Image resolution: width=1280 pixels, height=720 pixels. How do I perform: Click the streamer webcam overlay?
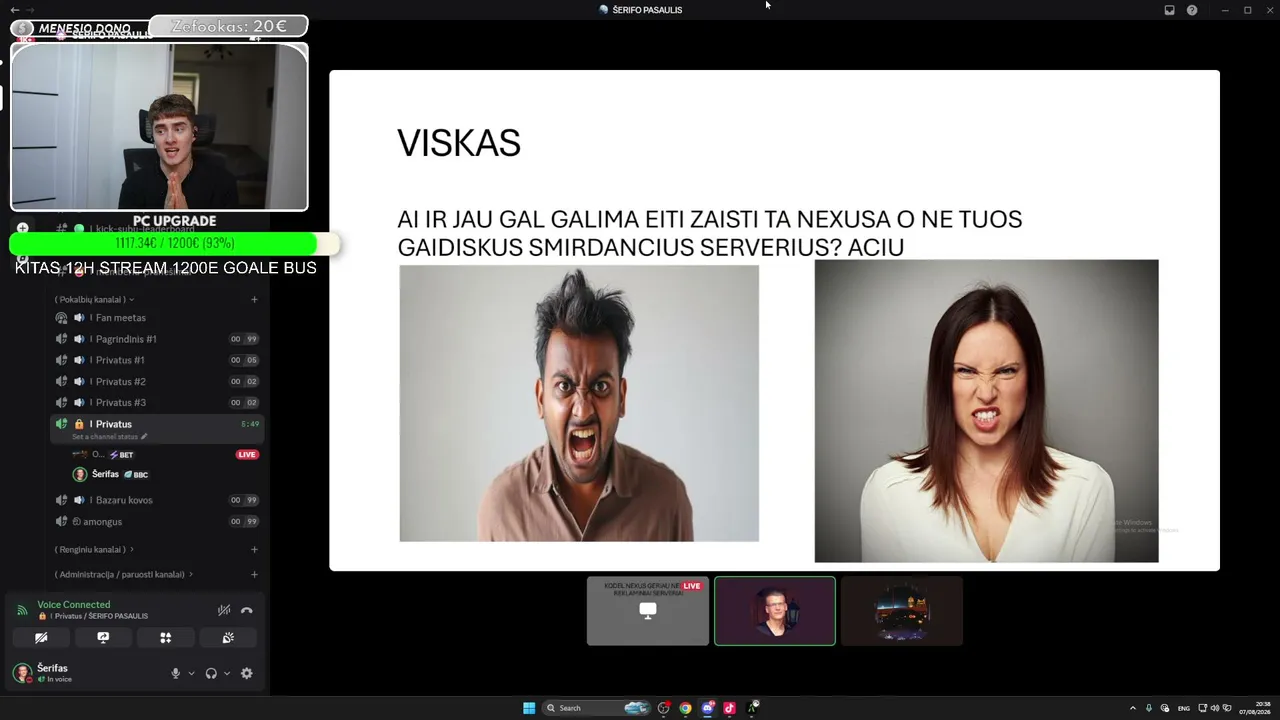pos(159,126)
